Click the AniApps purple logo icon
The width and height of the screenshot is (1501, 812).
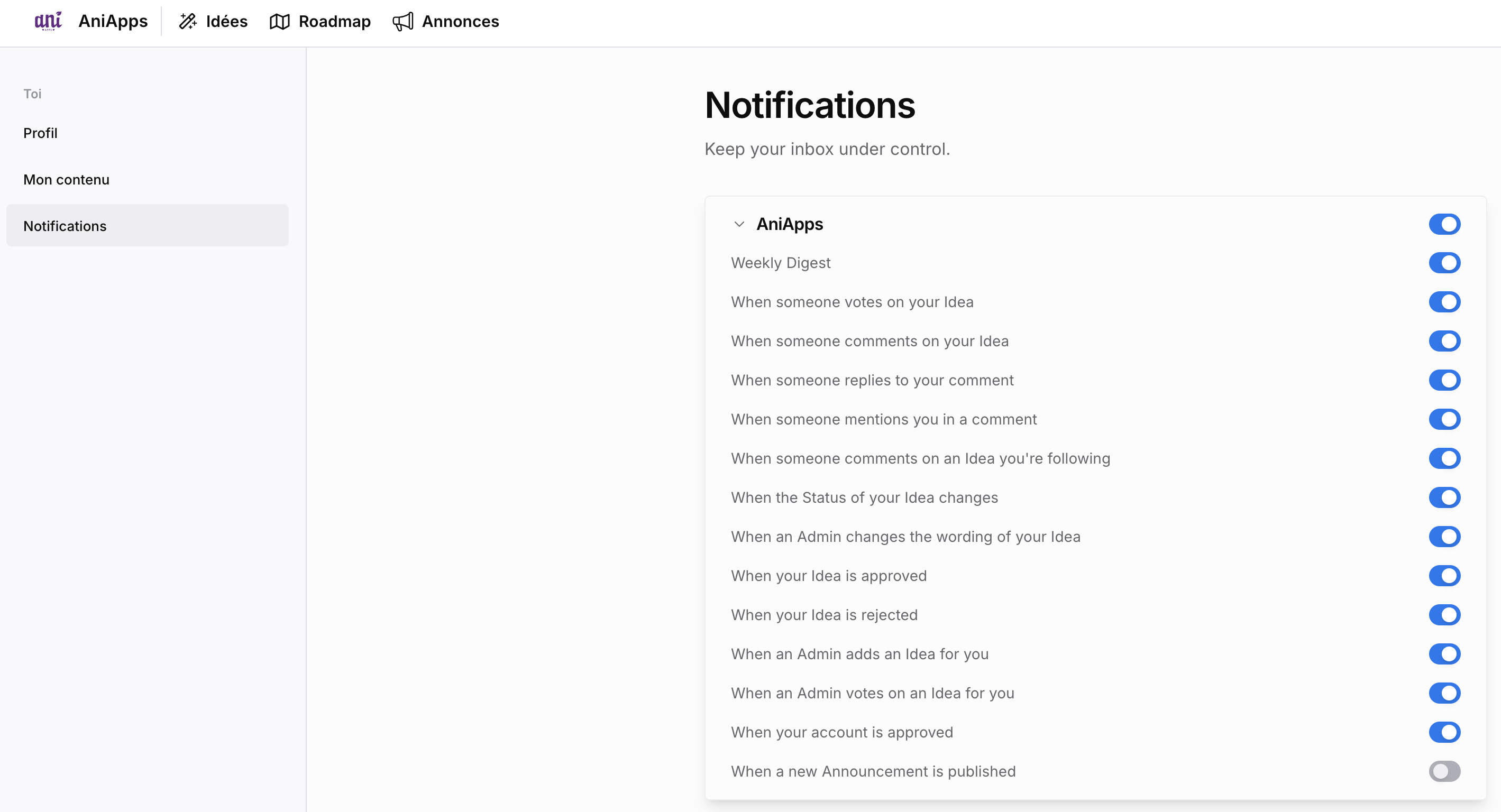click(x=48, y=22)
